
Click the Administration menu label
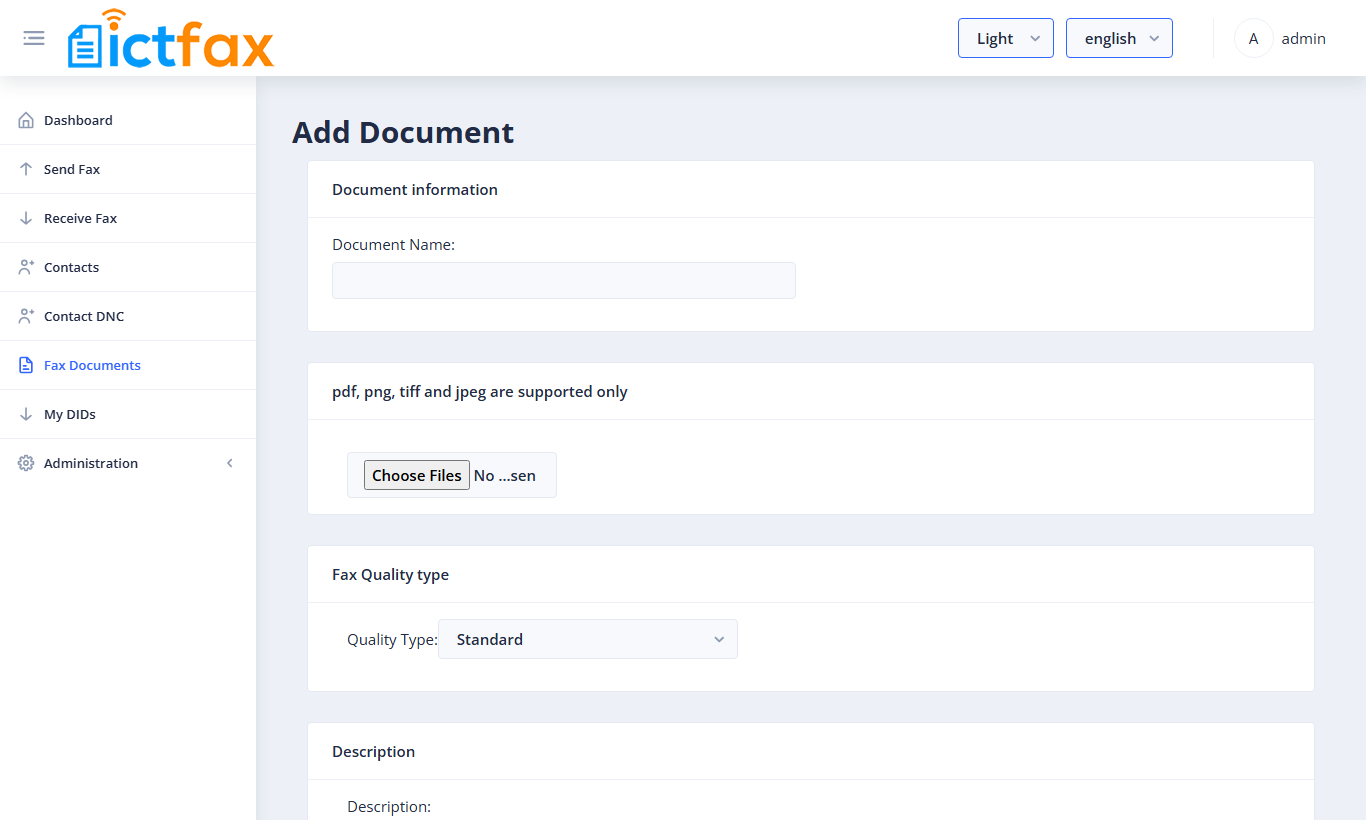91,463
